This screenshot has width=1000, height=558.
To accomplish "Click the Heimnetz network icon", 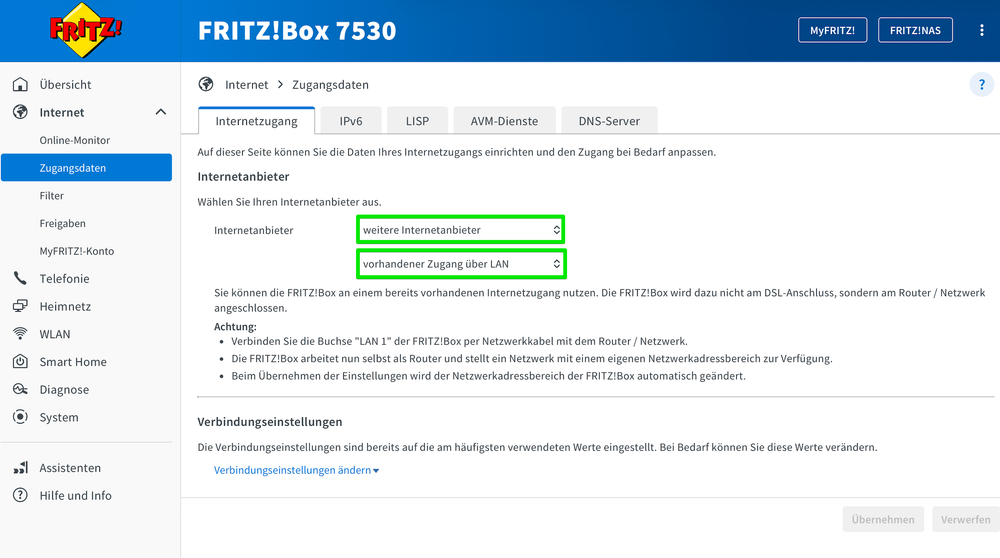I will (20, 307).
